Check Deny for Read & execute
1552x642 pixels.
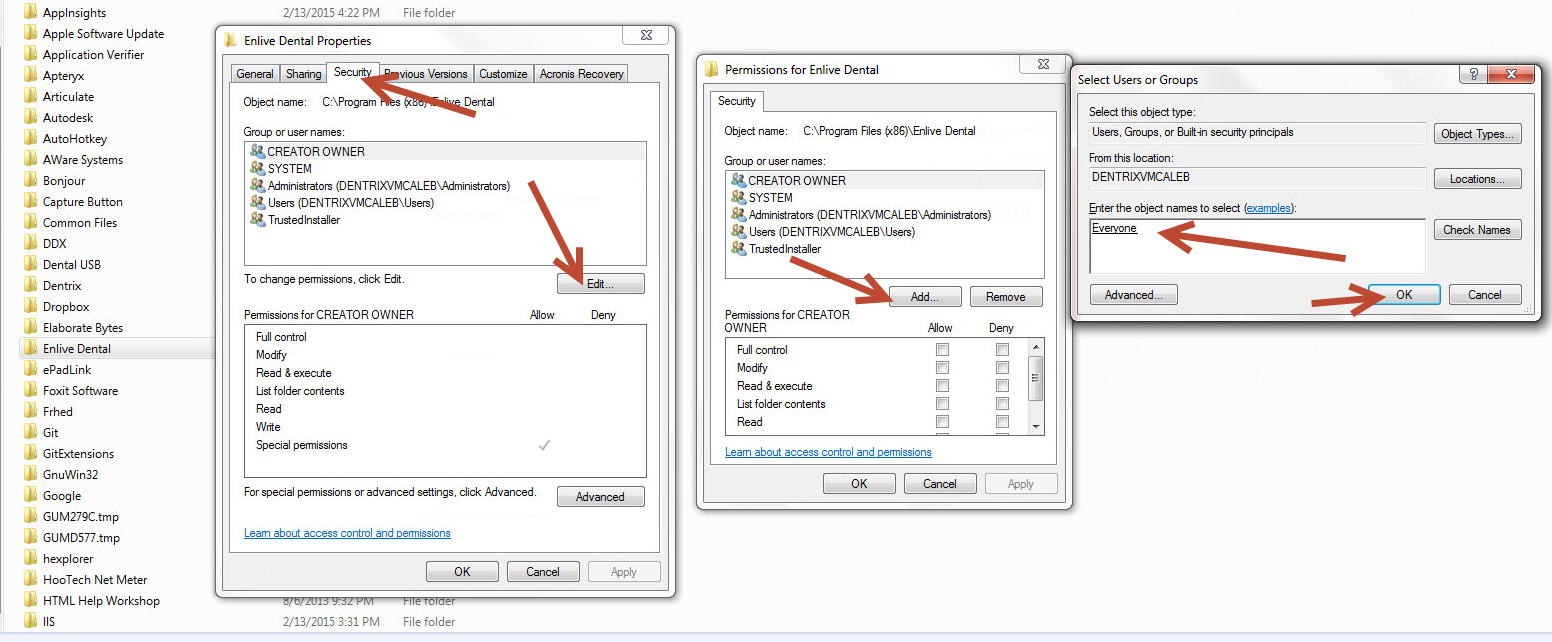point(1002,386)
